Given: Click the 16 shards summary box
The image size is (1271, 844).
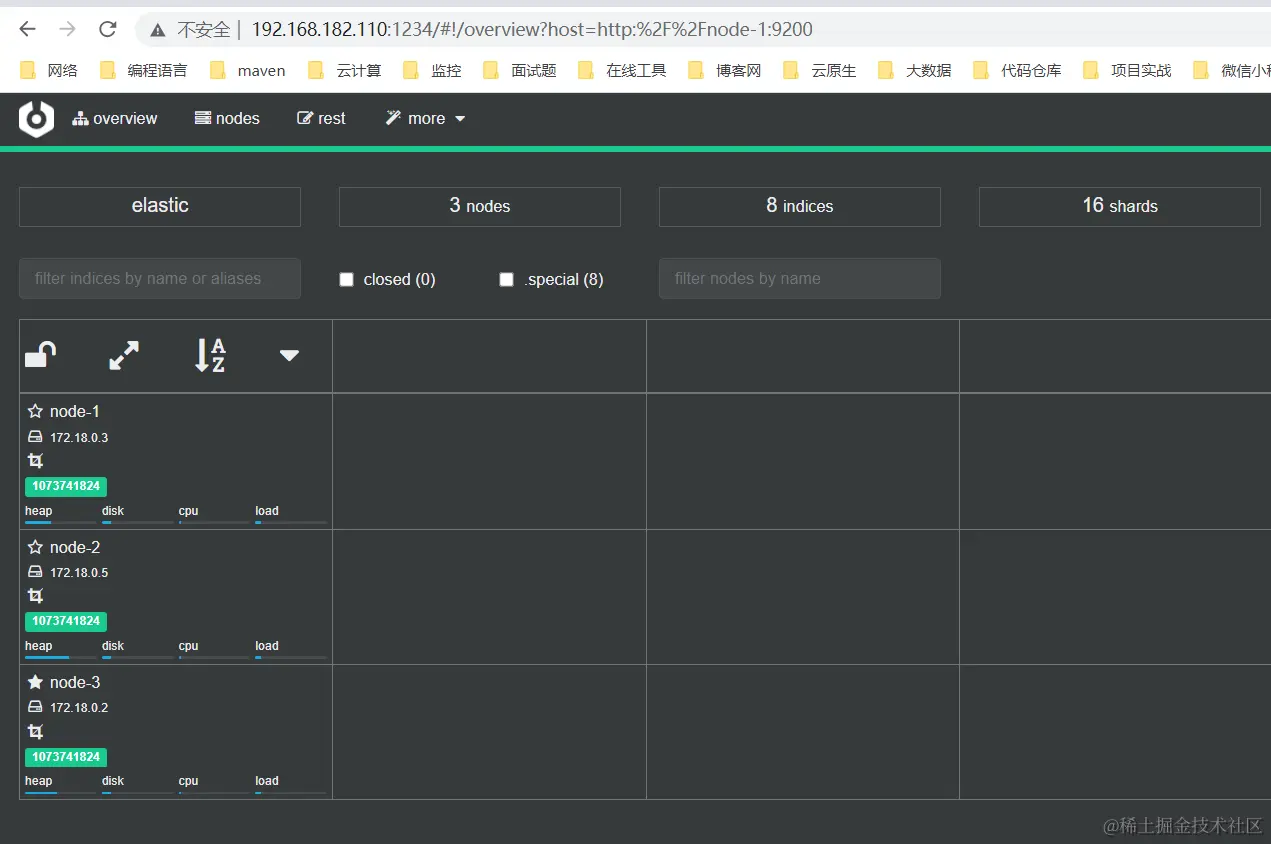Looking at the screenshot, I should (1120, 206).
